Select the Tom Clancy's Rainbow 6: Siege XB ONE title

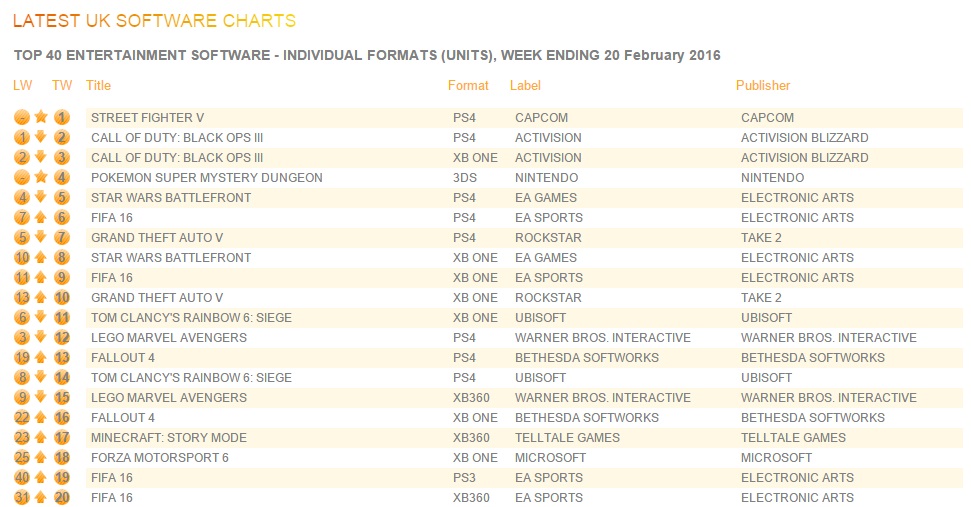(191, 318)
